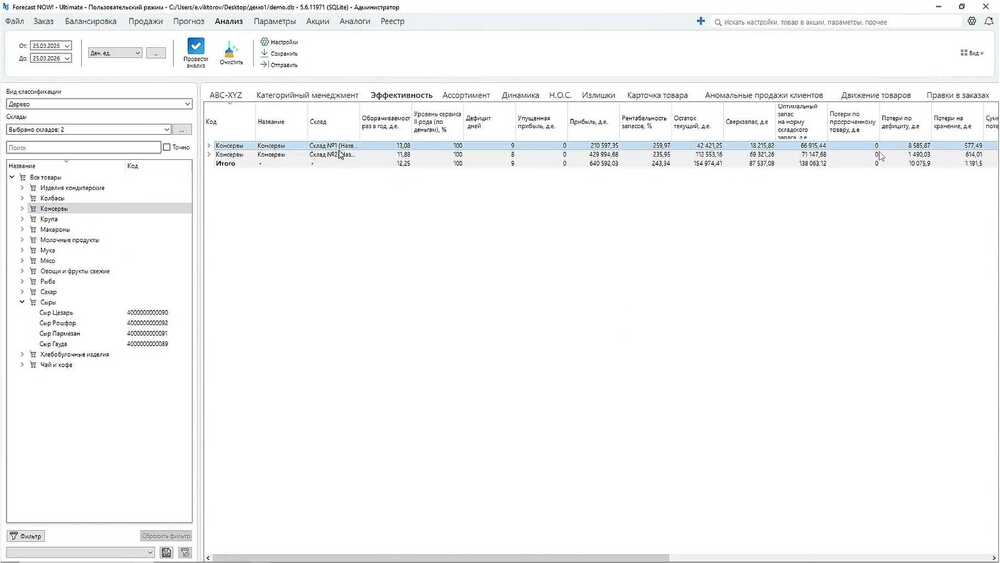This screenshot has width=1000, height=563.
Task: Click the cart icon beside Чай и кофе
Action: point(33,365)
